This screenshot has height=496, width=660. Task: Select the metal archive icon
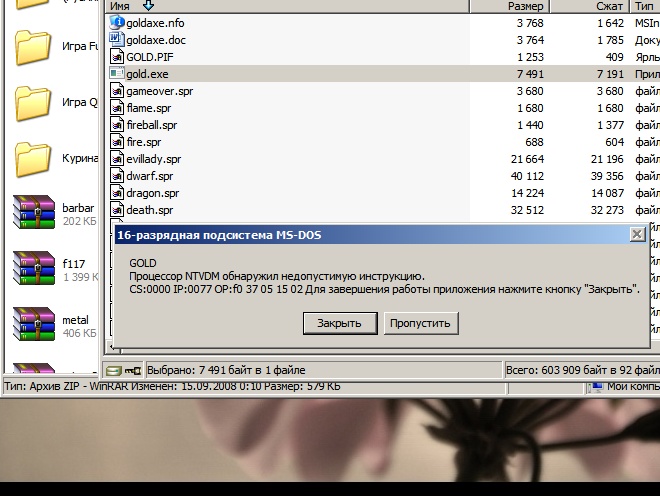pyautogui.click(x=33, y=326)
